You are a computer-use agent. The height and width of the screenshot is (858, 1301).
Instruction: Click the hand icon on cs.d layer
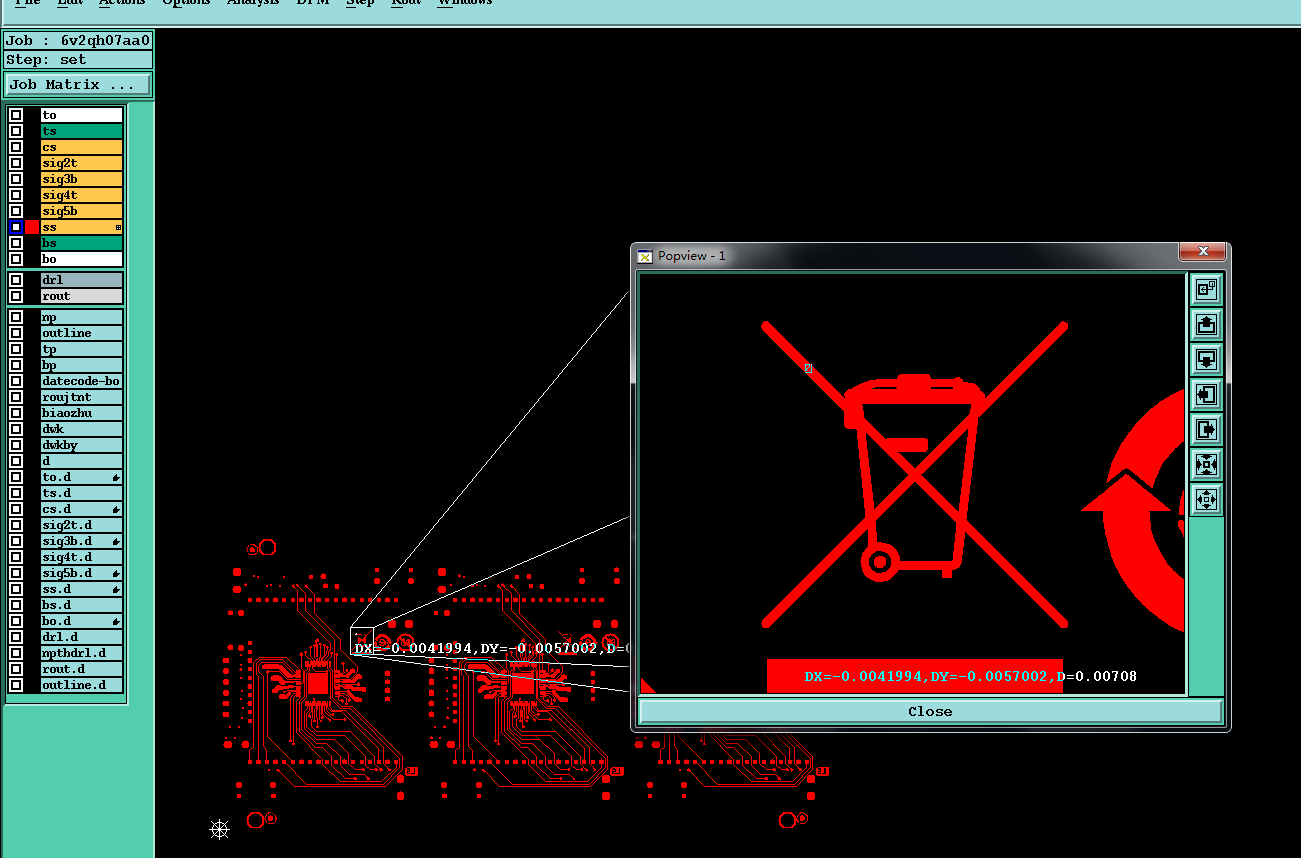point(116,509)
